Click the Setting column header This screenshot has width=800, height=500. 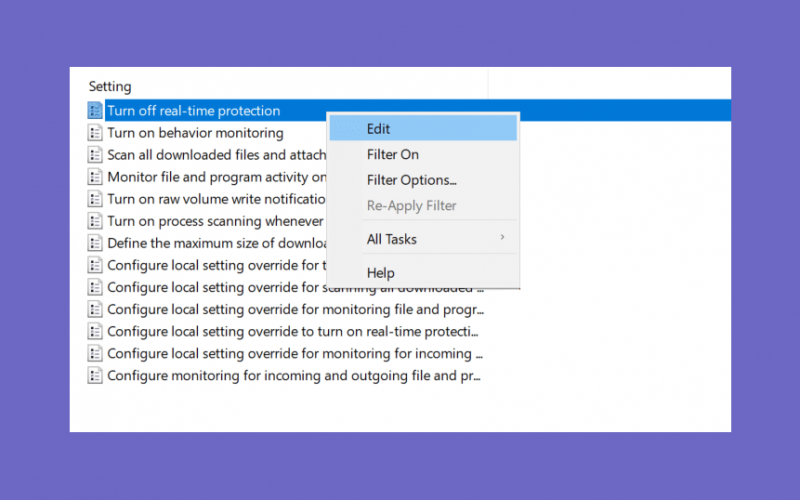(110, 86)
